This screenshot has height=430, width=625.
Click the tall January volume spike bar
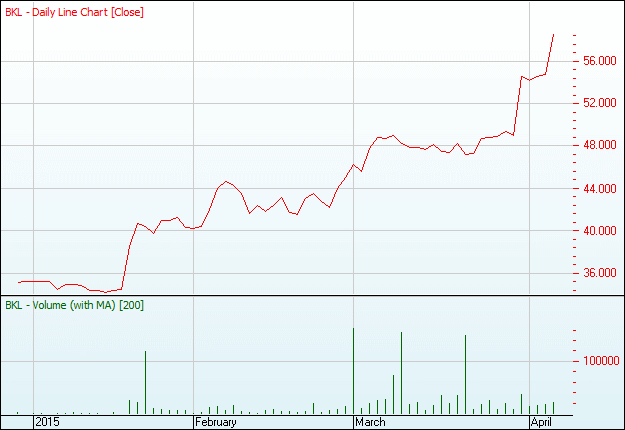[x=145, y=382]
